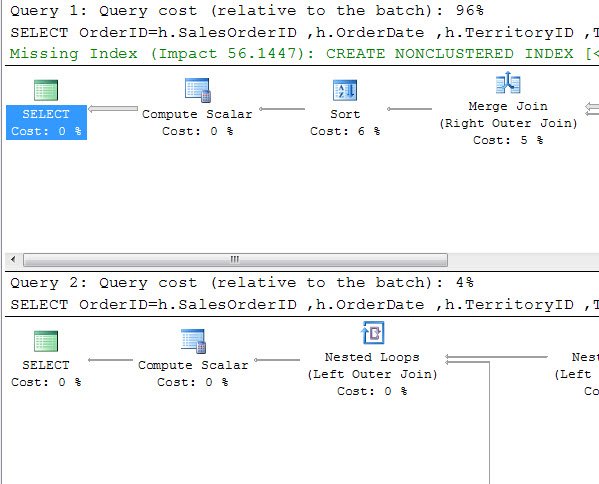This screenshot has height=484, width=599.
Task: Click the Query 2 Compute Scalar icon
Action: (x=193, y=341)
